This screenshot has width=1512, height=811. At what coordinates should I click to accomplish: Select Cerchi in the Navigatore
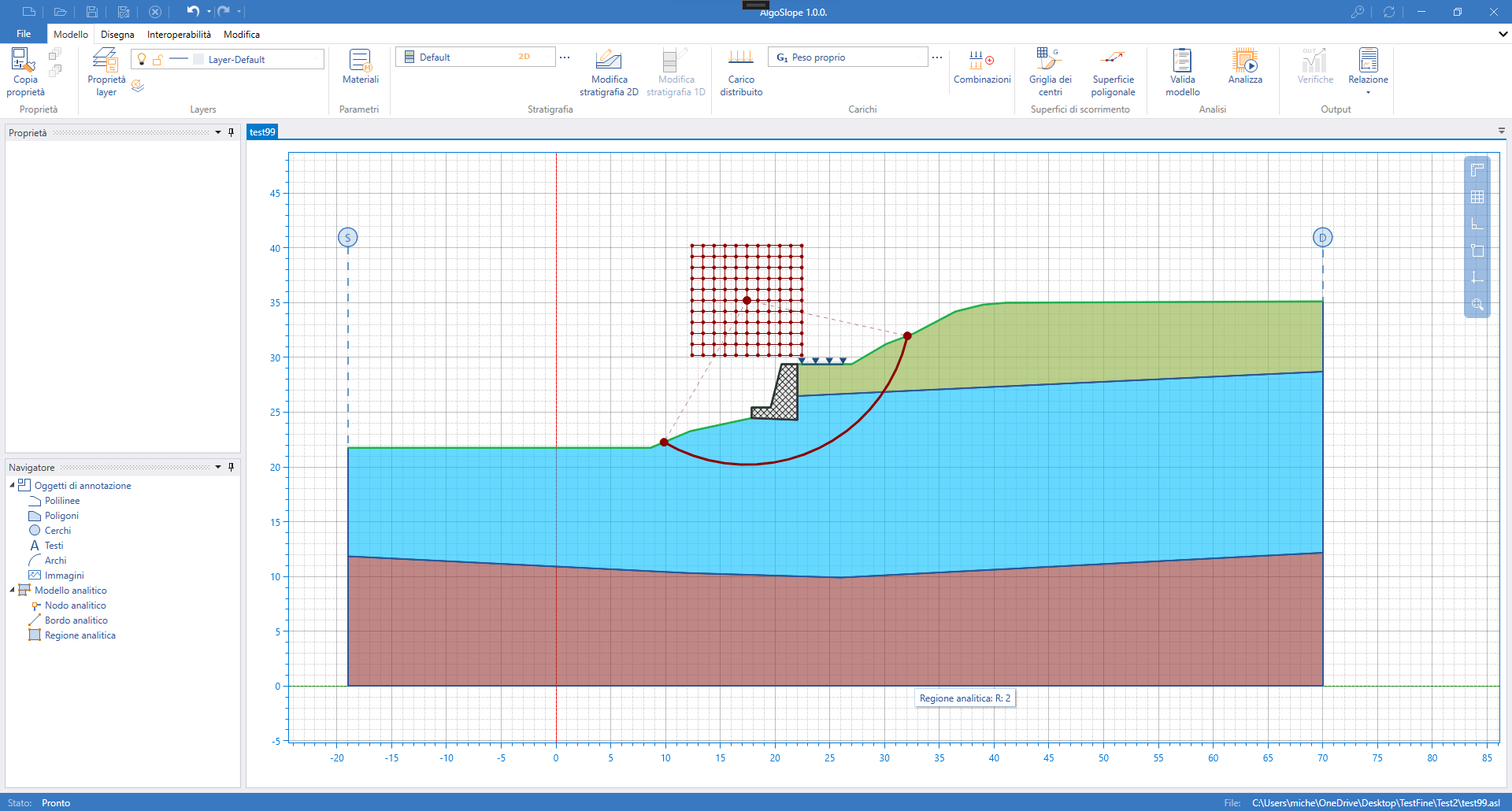coord(57,530)
